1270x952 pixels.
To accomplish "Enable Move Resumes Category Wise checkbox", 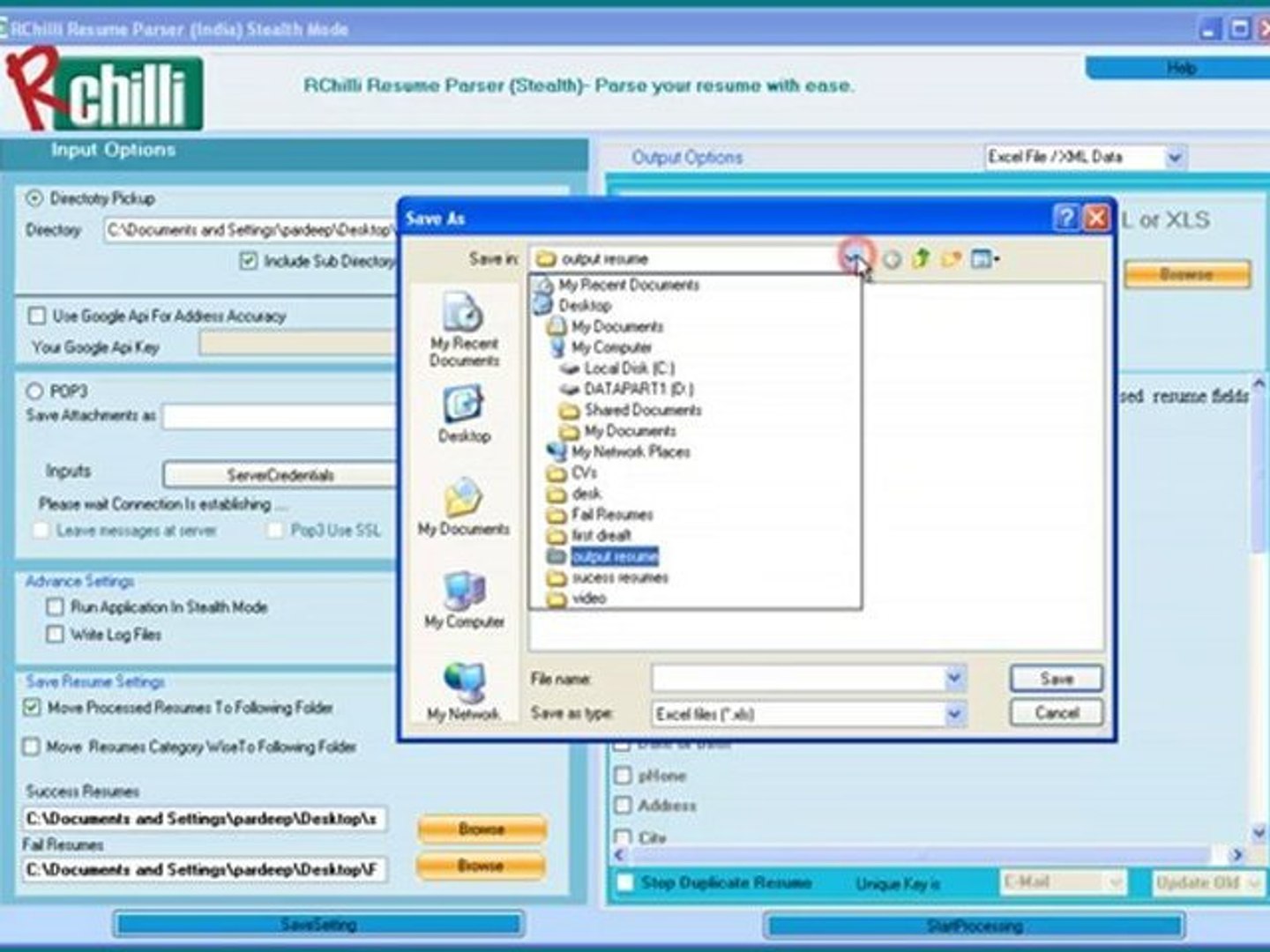I will click(32, 747).
